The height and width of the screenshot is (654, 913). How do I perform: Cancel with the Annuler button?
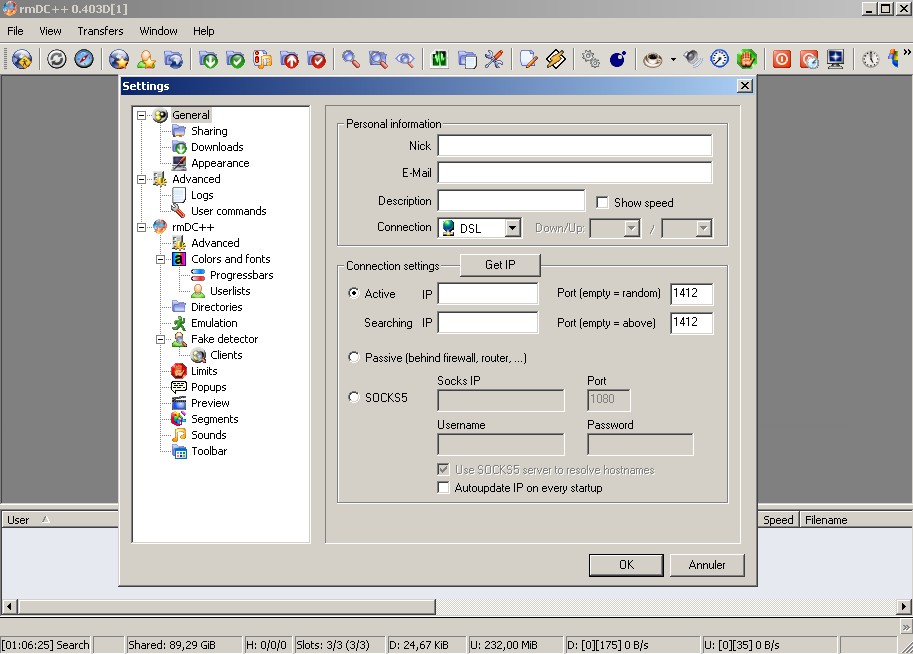coord(707,565)
